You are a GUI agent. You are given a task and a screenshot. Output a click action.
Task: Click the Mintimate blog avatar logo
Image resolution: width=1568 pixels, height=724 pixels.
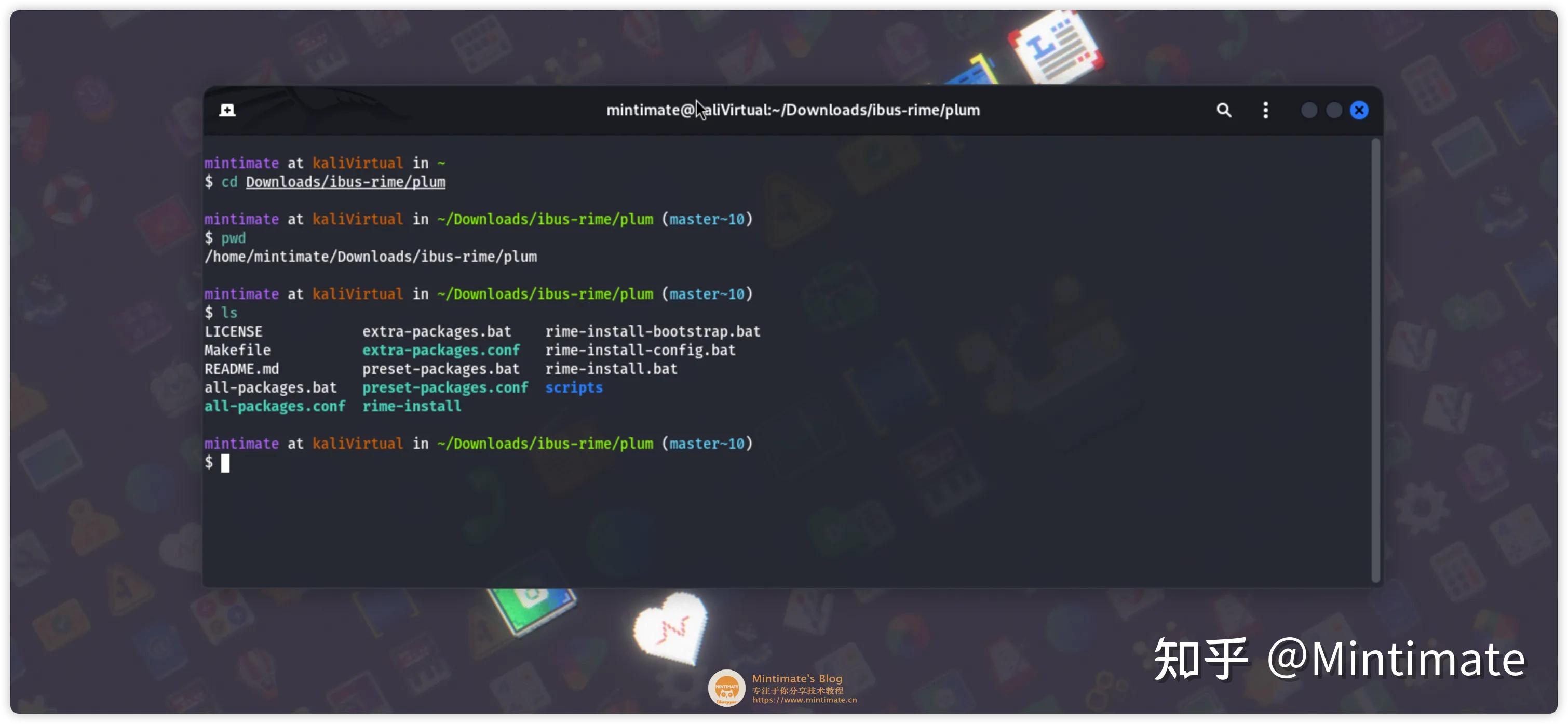coord(726,688)
